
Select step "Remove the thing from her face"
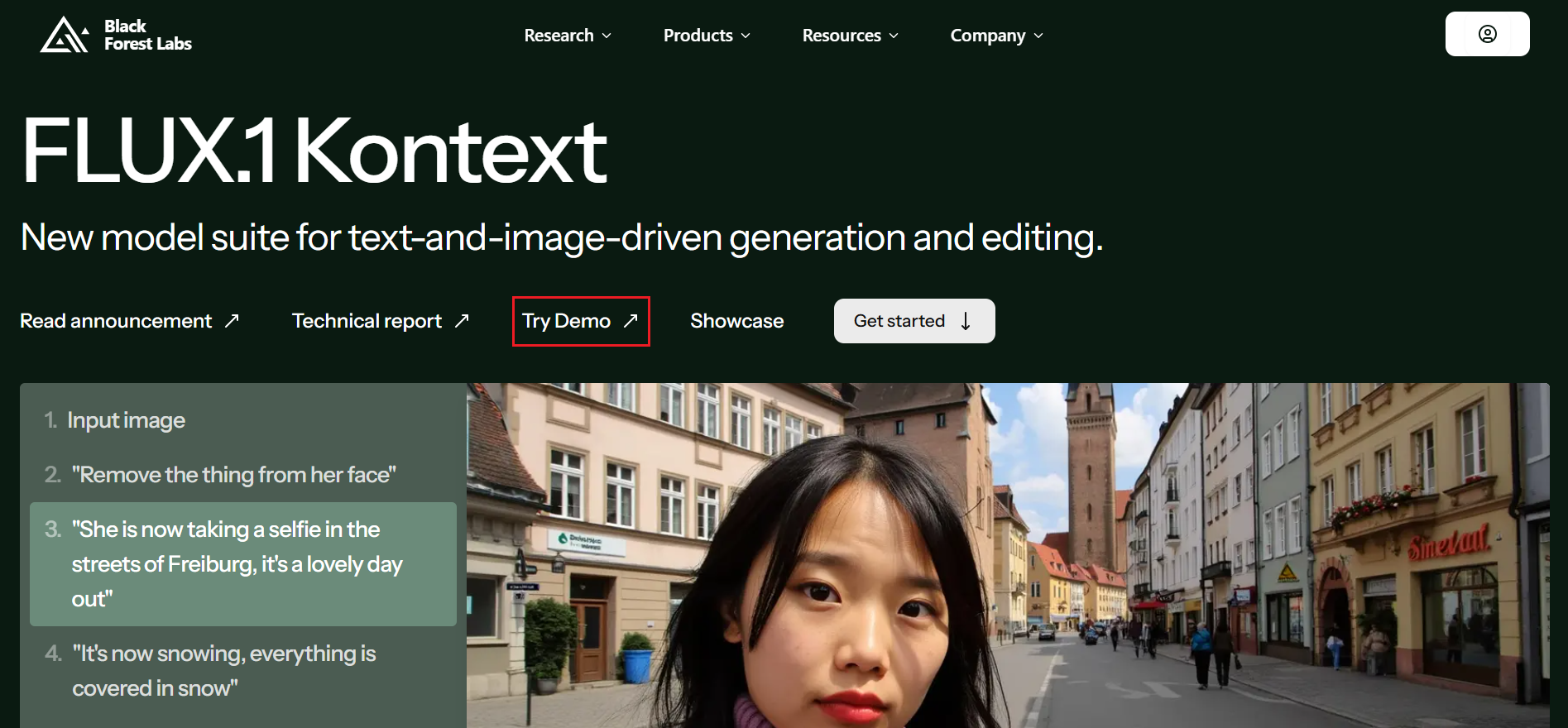pos(243,475)
